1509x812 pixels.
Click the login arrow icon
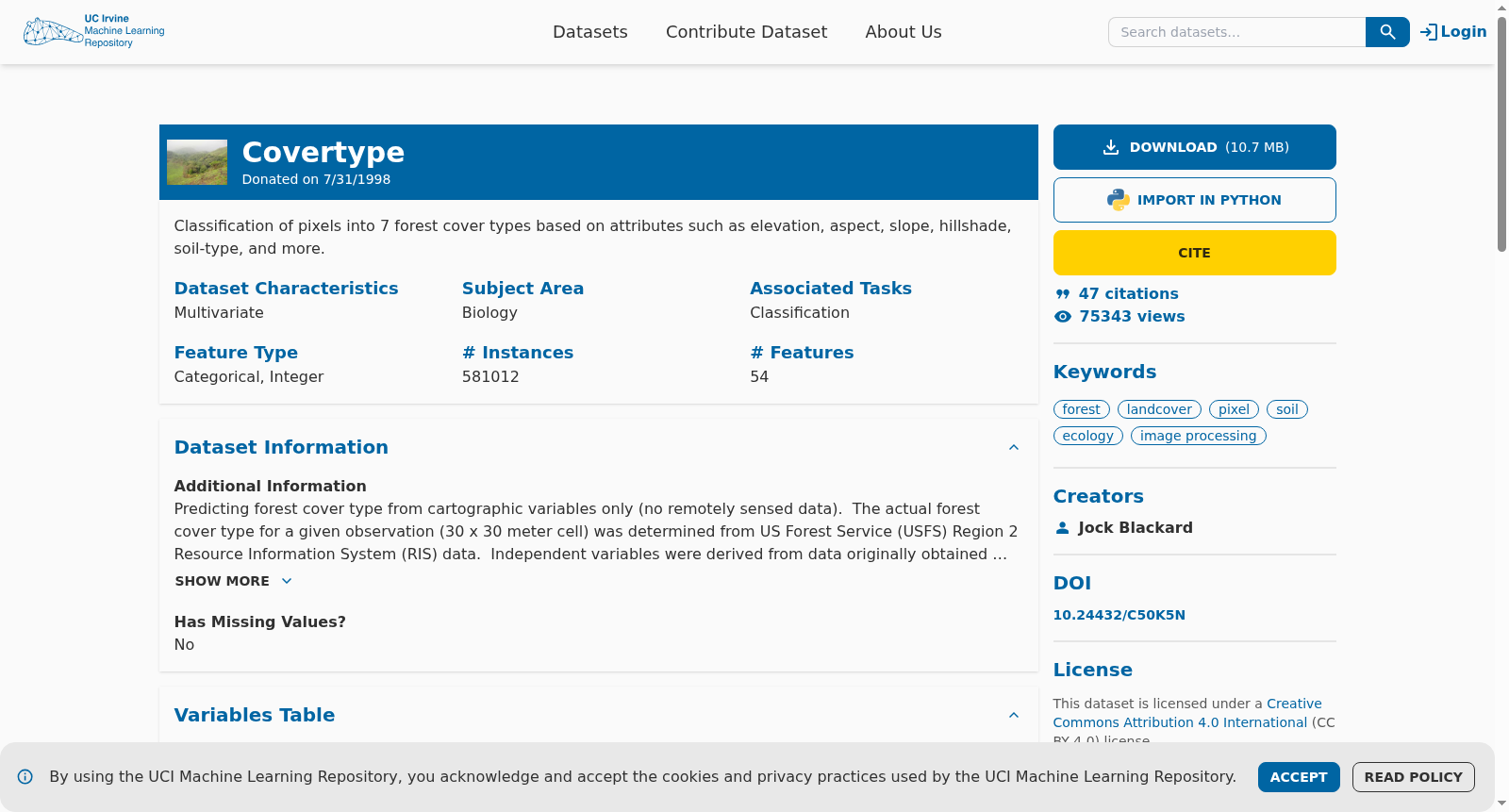click(x=1429, y=32)
